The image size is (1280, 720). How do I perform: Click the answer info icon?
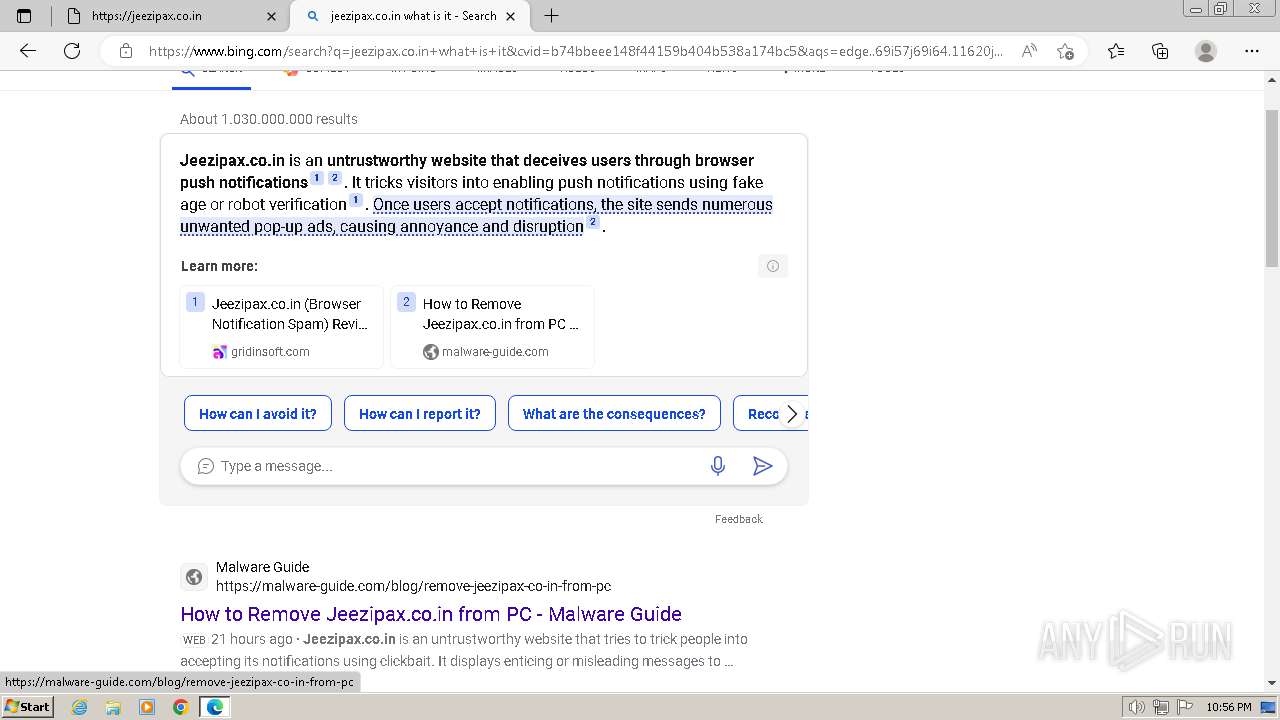coord(773,266)
